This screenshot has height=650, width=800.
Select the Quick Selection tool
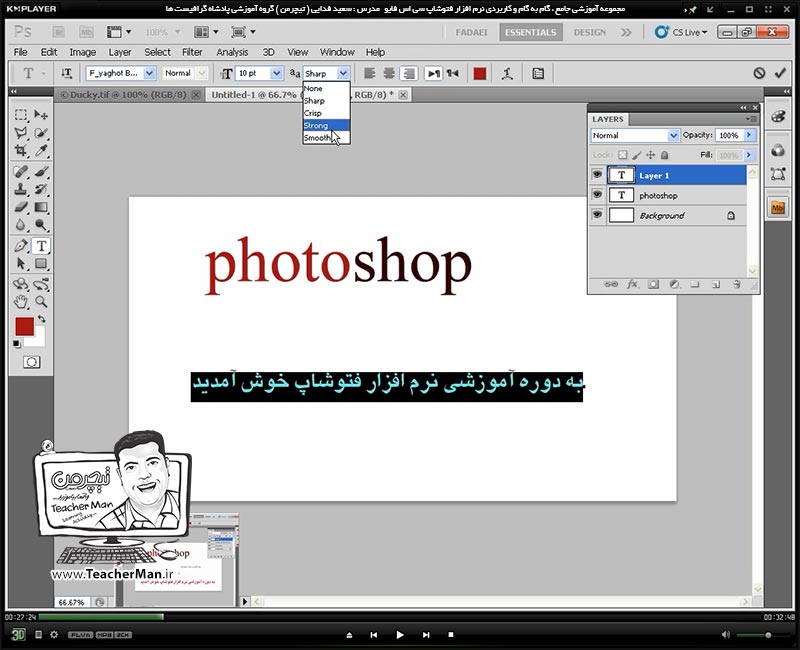click(x=41, y=133)
